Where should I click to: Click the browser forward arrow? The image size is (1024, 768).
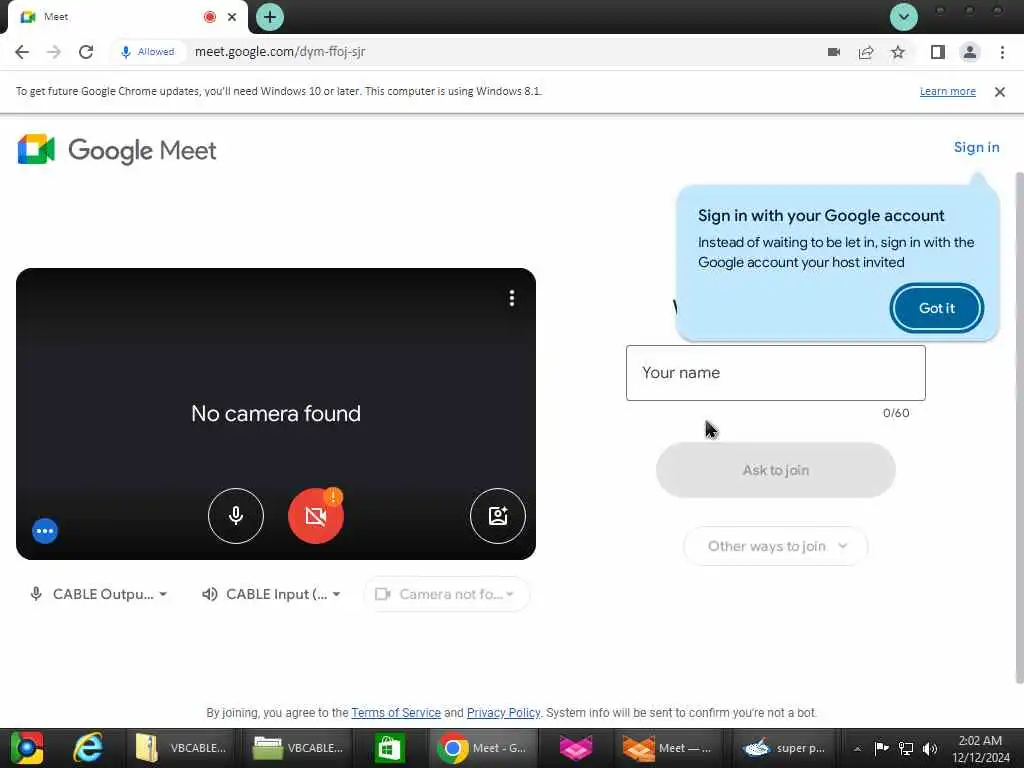pos(54,52)
